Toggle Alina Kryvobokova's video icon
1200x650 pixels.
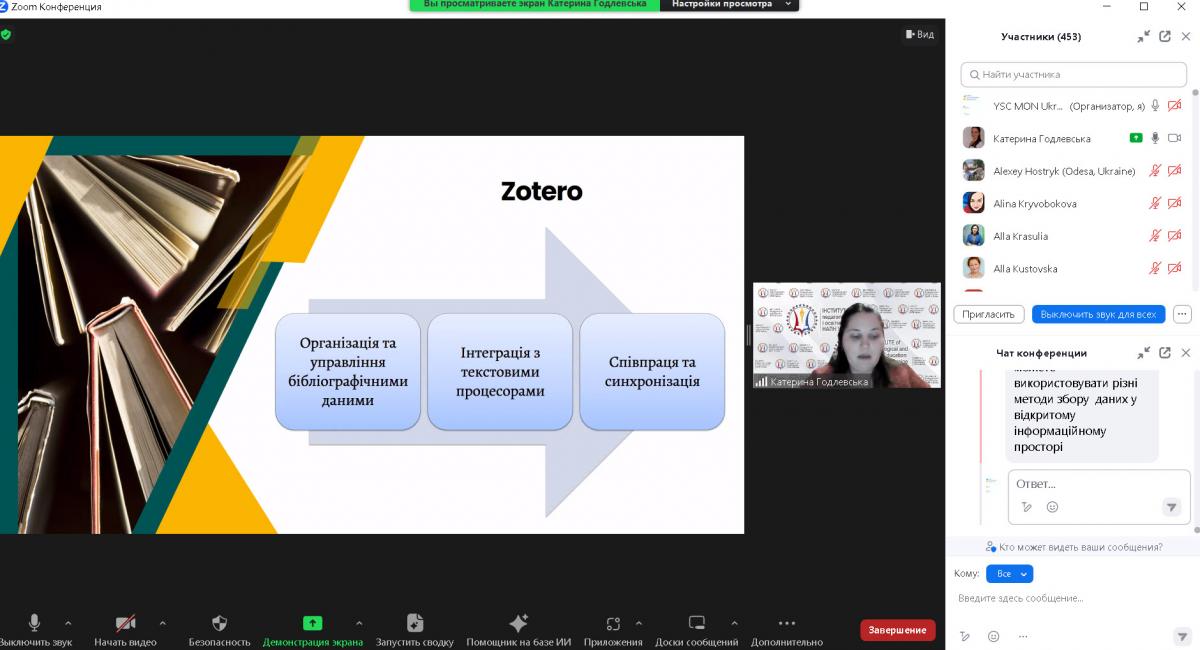point(1175,203)
